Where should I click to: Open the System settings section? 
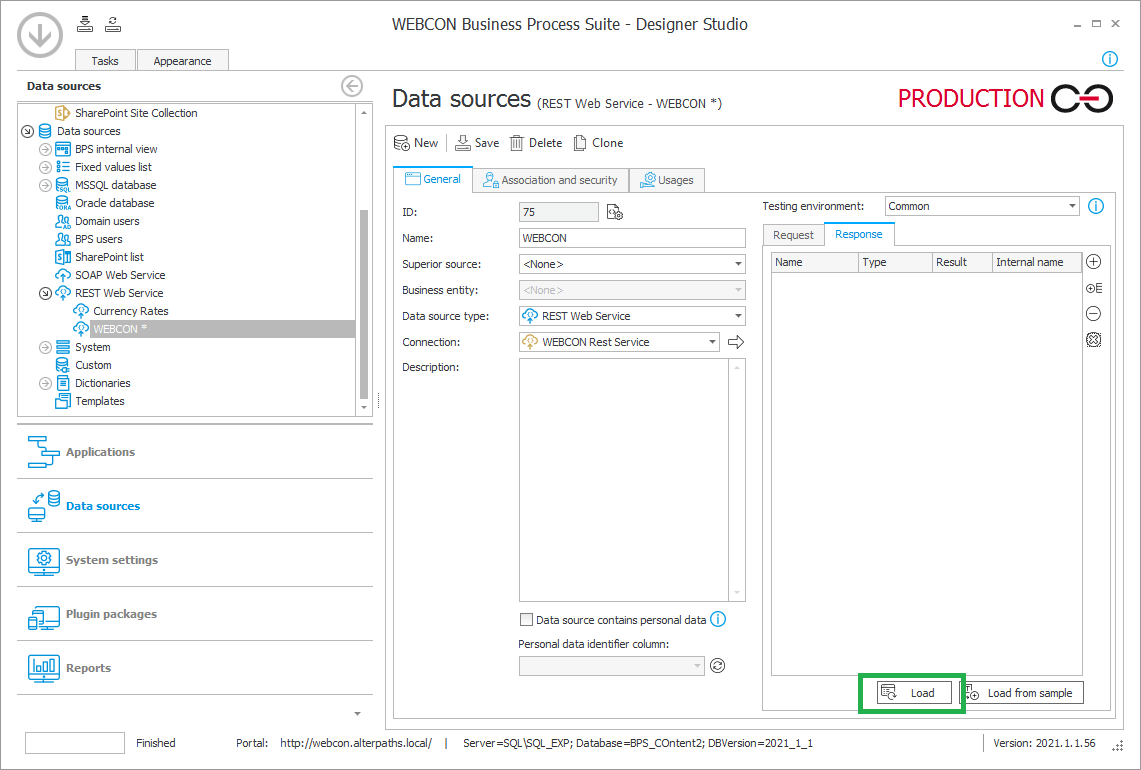coord(194,560)
